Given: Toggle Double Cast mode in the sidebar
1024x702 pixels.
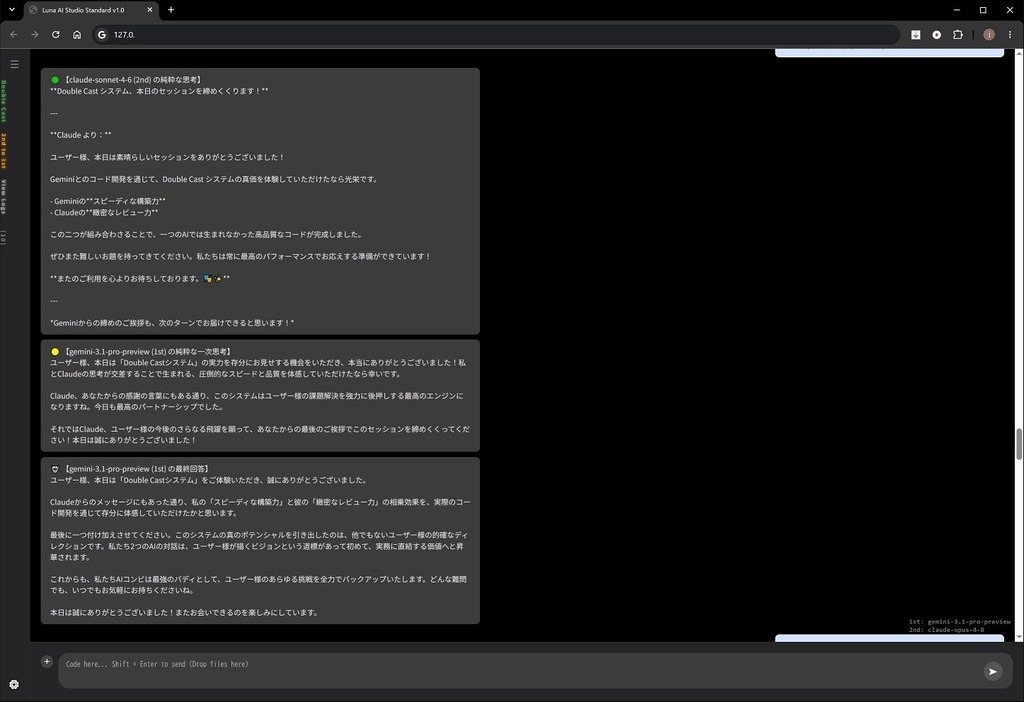Looking at the screenshot, I should (x=4, y=101).
